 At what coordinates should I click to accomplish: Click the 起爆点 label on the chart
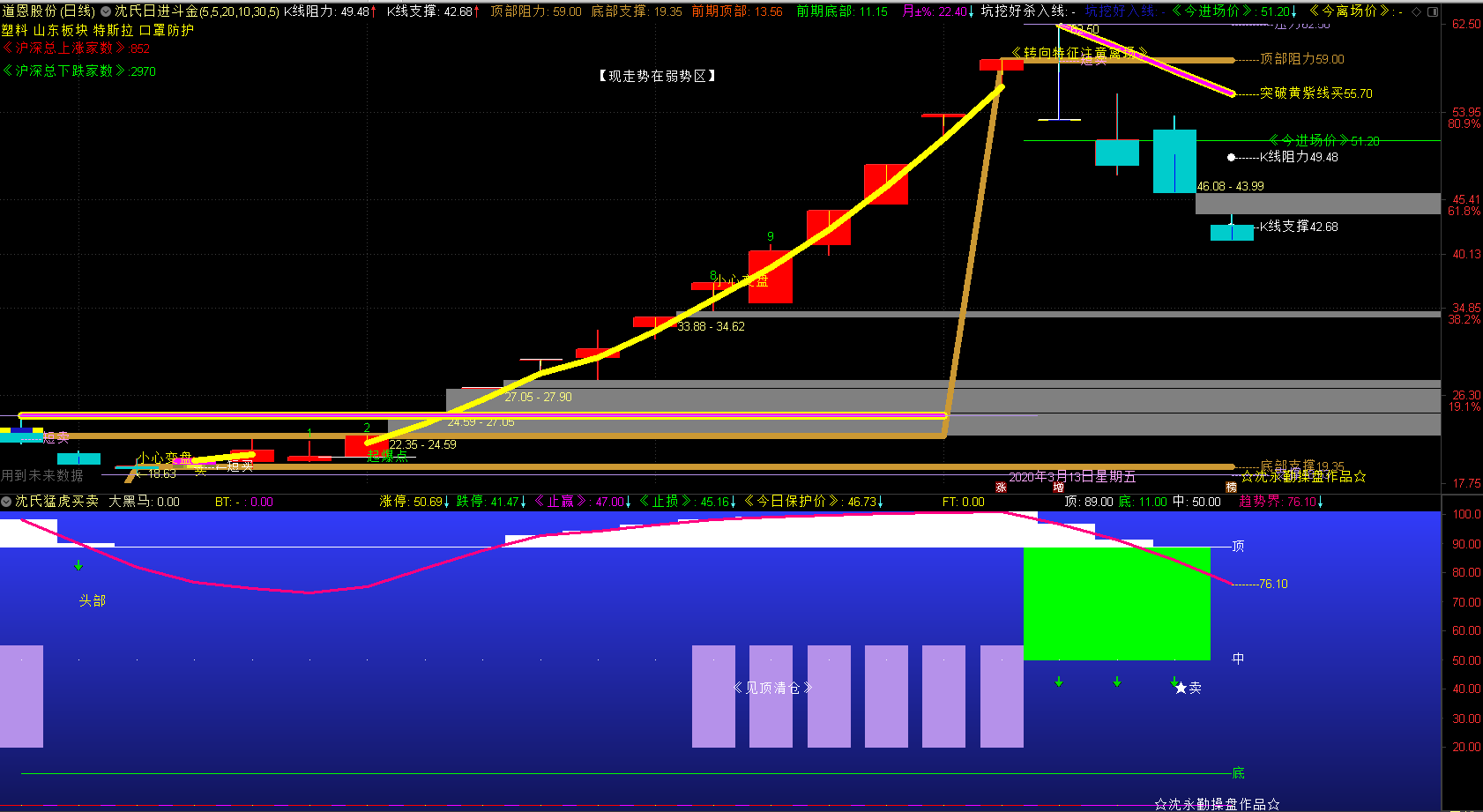coord(387,456)
